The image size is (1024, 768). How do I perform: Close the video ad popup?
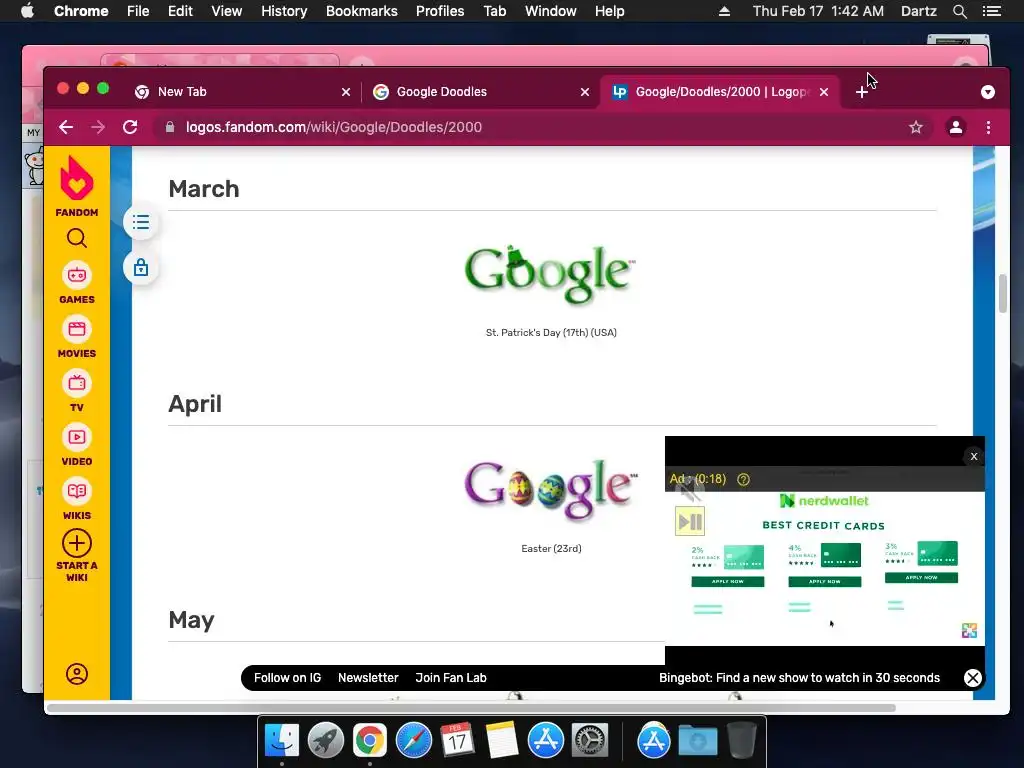(x=974, y=456)
